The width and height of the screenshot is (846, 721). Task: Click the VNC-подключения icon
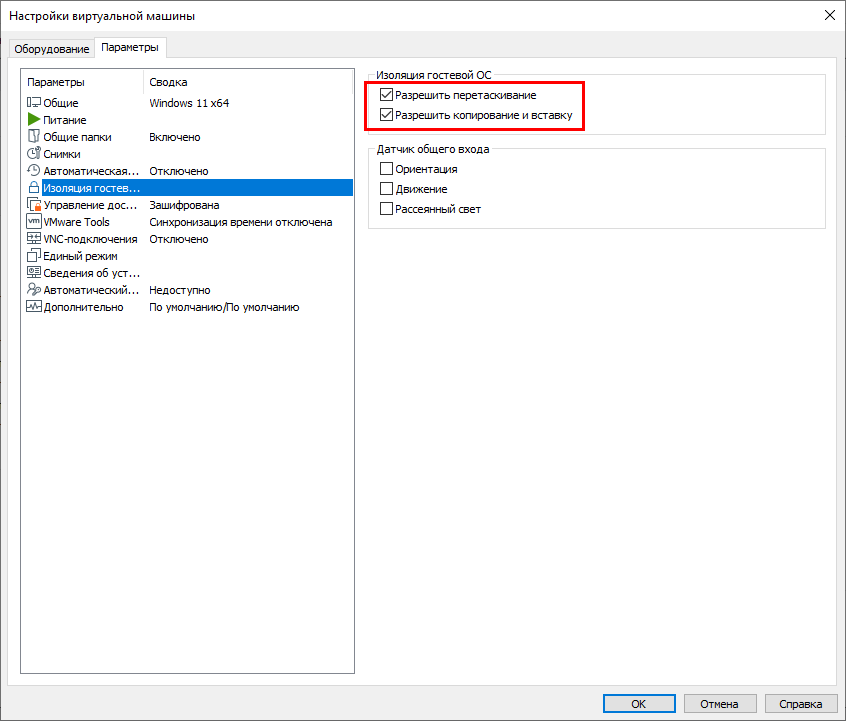click(33, 239)
